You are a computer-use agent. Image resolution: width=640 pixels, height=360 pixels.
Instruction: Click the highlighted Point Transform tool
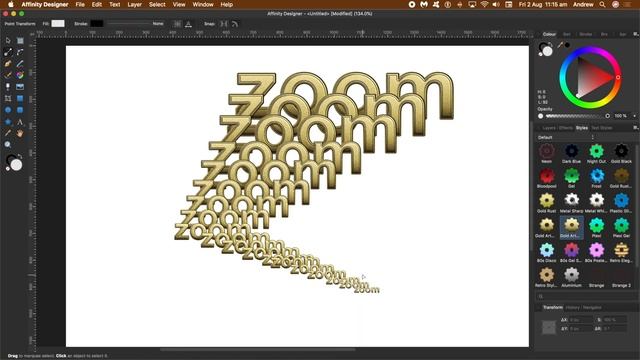click(x=8, y=52)
